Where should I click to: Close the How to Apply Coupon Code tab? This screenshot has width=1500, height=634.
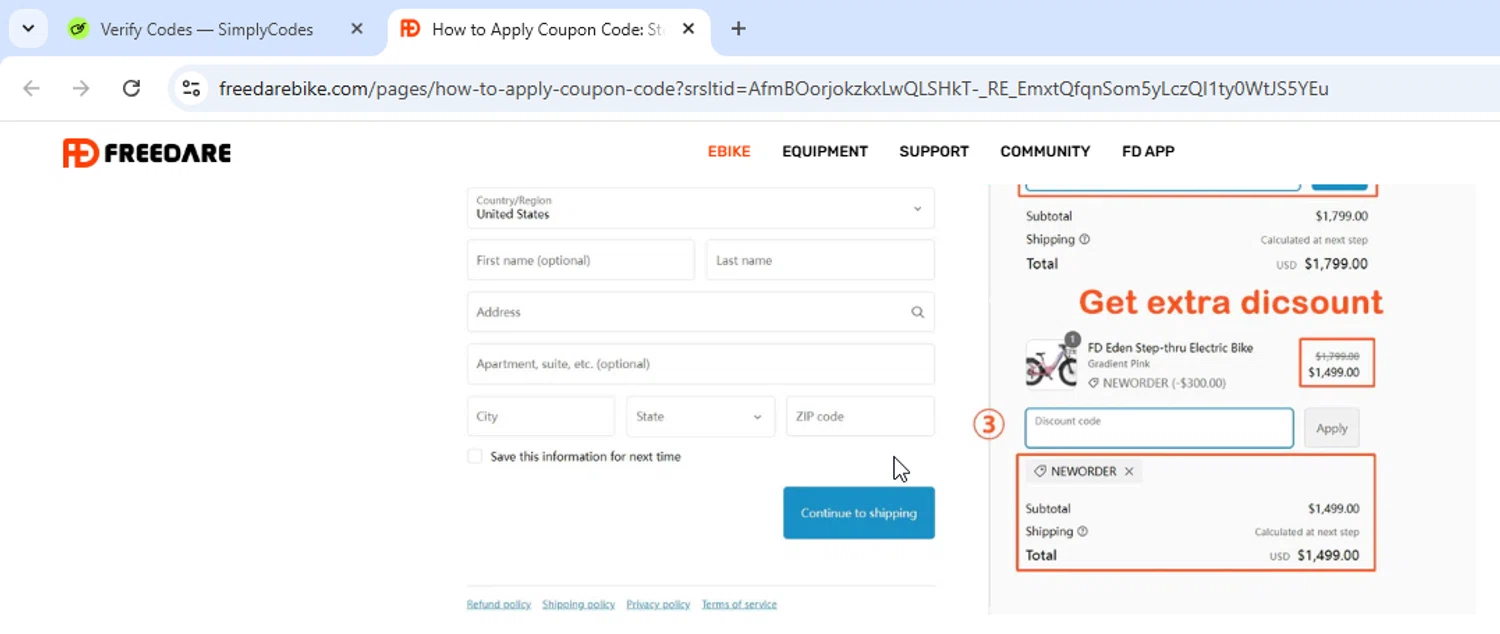688,29
